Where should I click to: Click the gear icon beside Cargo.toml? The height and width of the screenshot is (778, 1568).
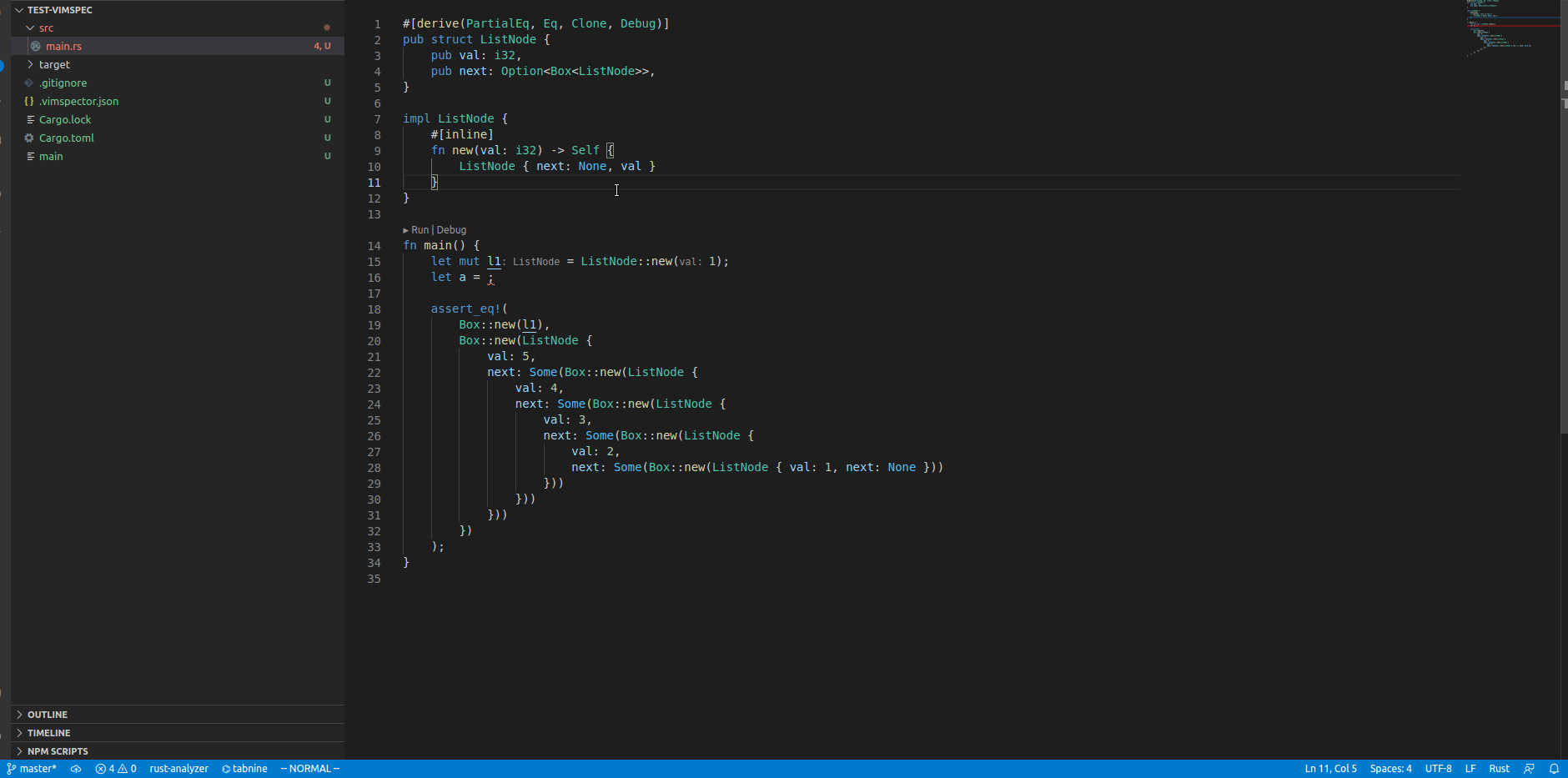click(x=28, y=138)
